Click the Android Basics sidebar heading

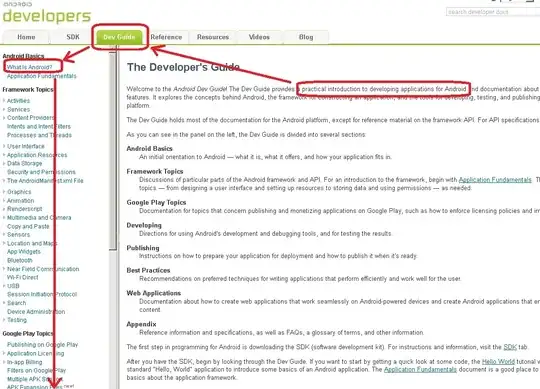tap(23, 56)
